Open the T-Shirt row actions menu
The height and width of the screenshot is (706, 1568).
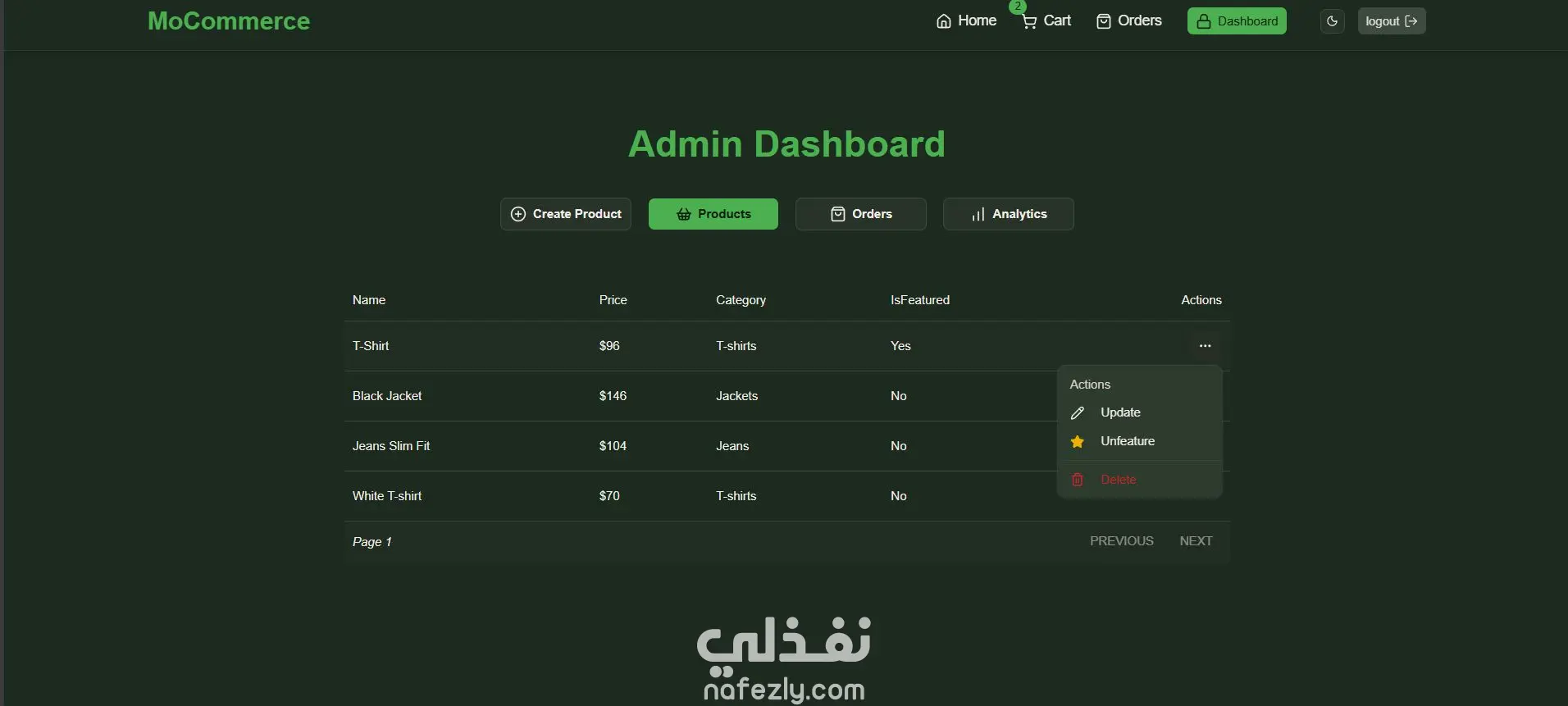[1205, 346]
